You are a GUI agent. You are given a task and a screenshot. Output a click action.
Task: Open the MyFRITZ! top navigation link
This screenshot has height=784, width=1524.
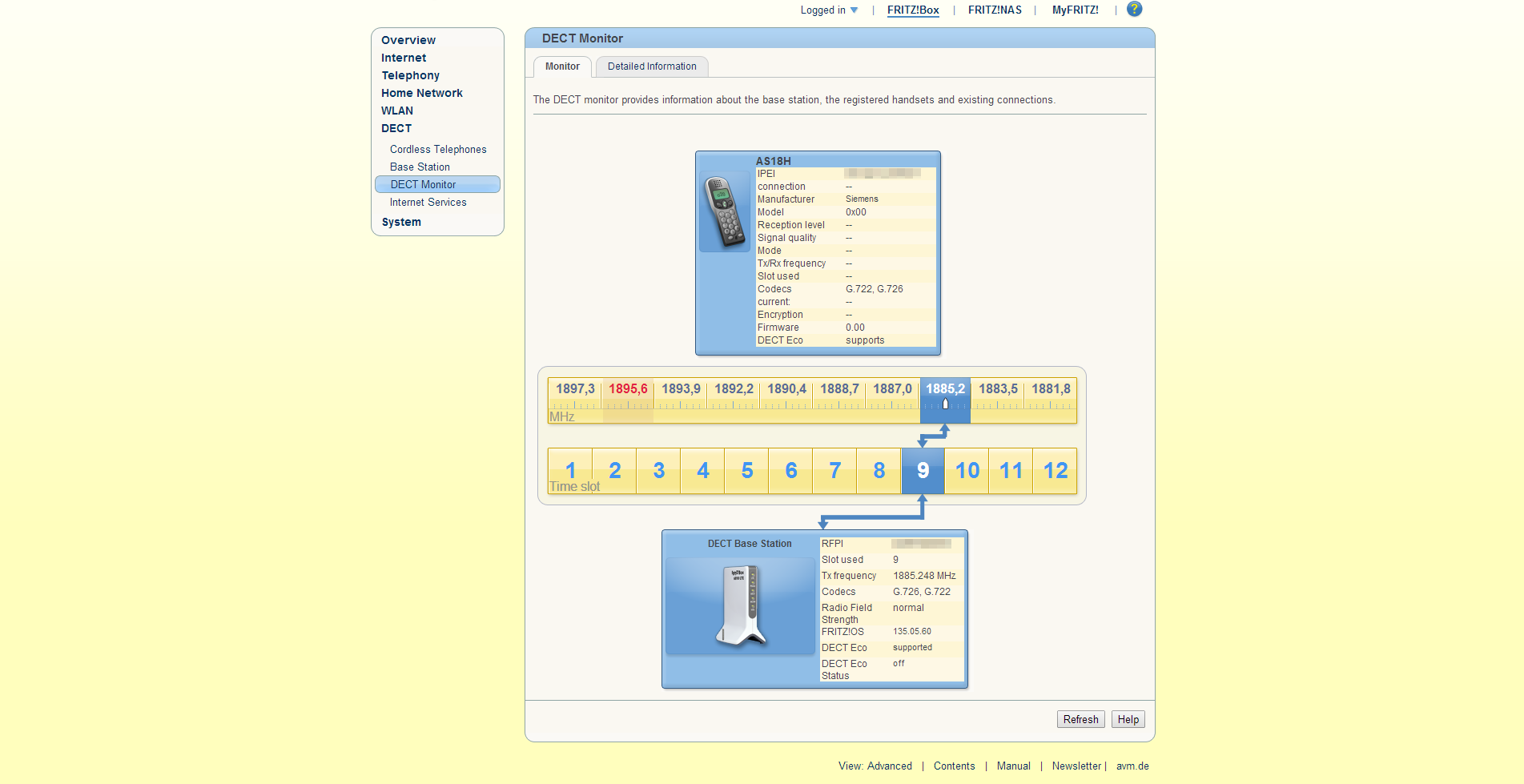point(1075,10)
